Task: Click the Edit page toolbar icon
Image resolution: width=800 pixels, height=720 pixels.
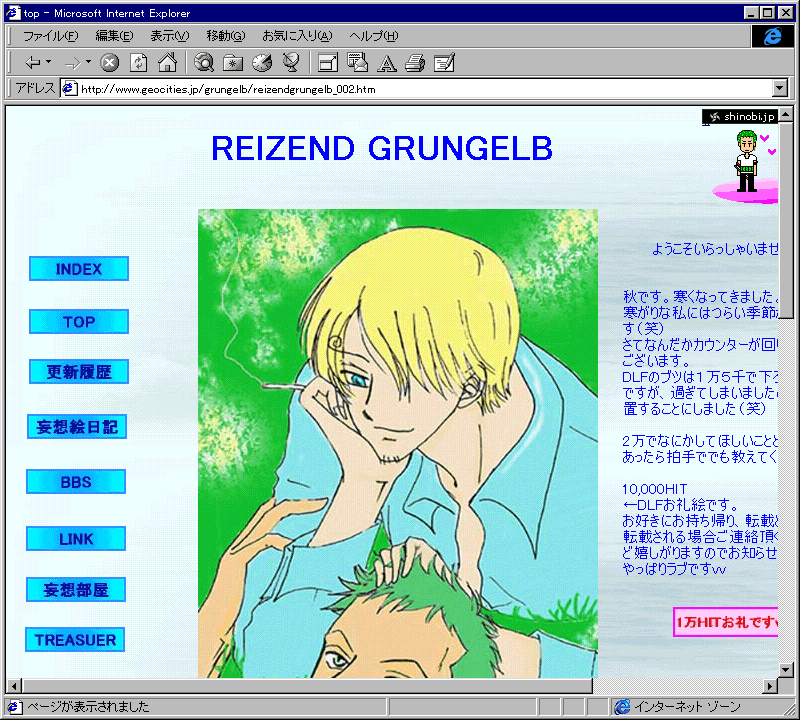Action: point(444,63)
